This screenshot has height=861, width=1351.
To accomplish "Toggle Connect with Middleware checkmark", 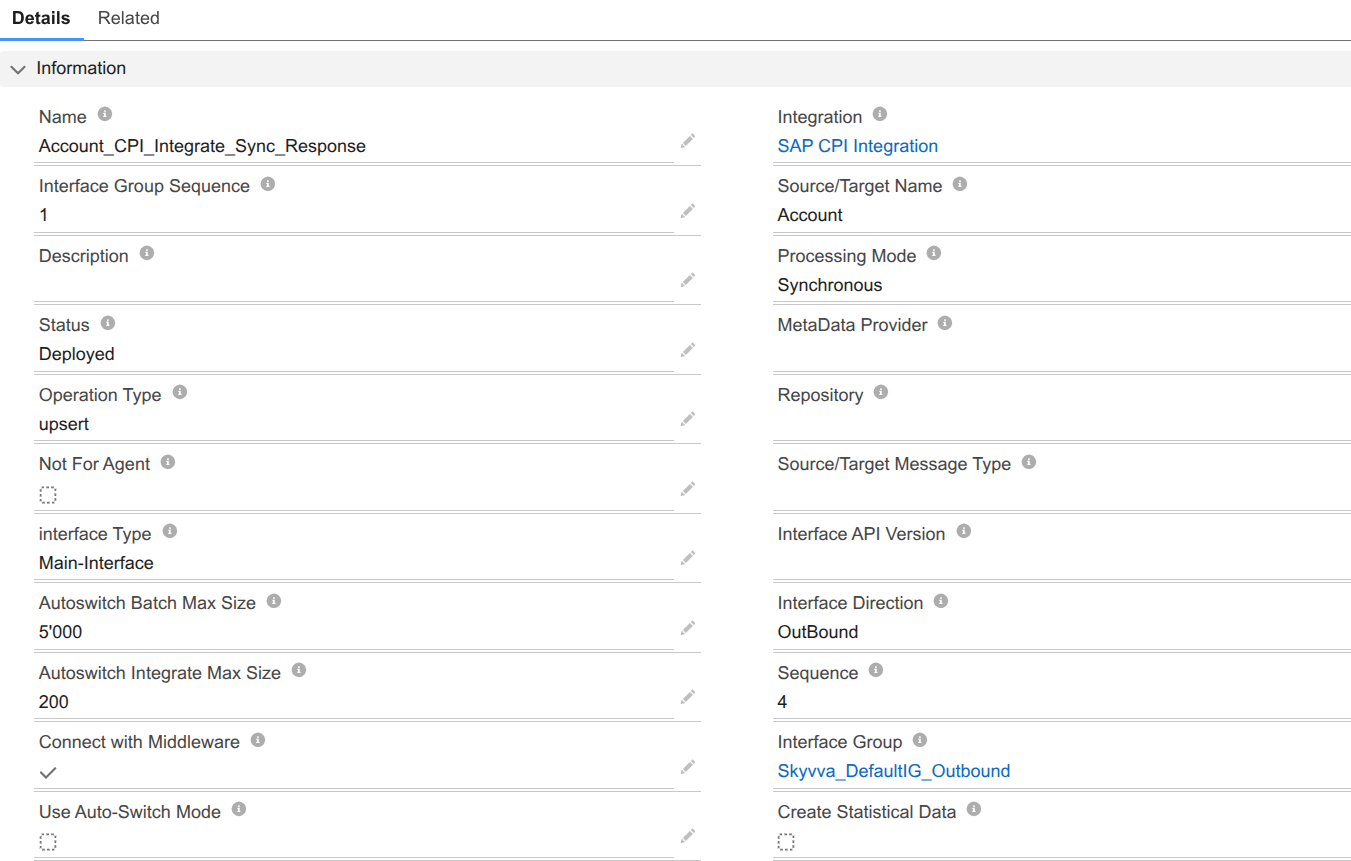I will point(48,772).
